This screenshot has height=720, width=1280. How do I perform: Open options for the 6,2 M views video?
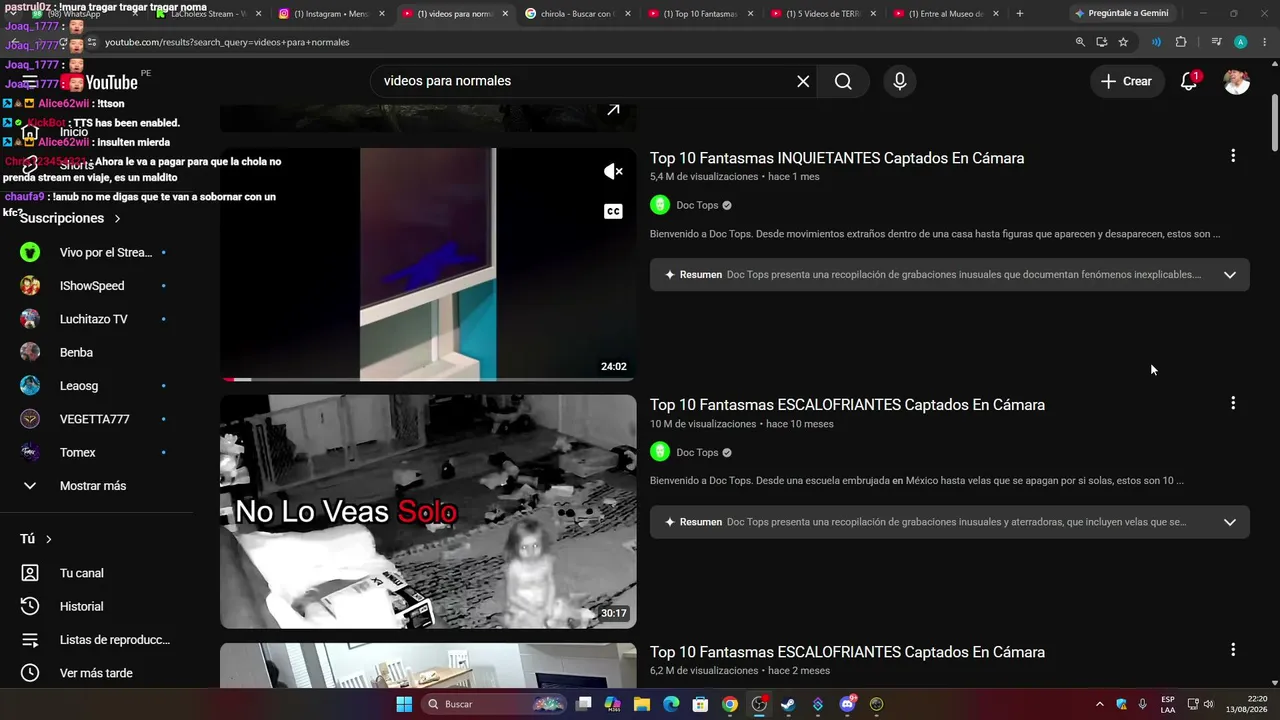(1233, 650)
